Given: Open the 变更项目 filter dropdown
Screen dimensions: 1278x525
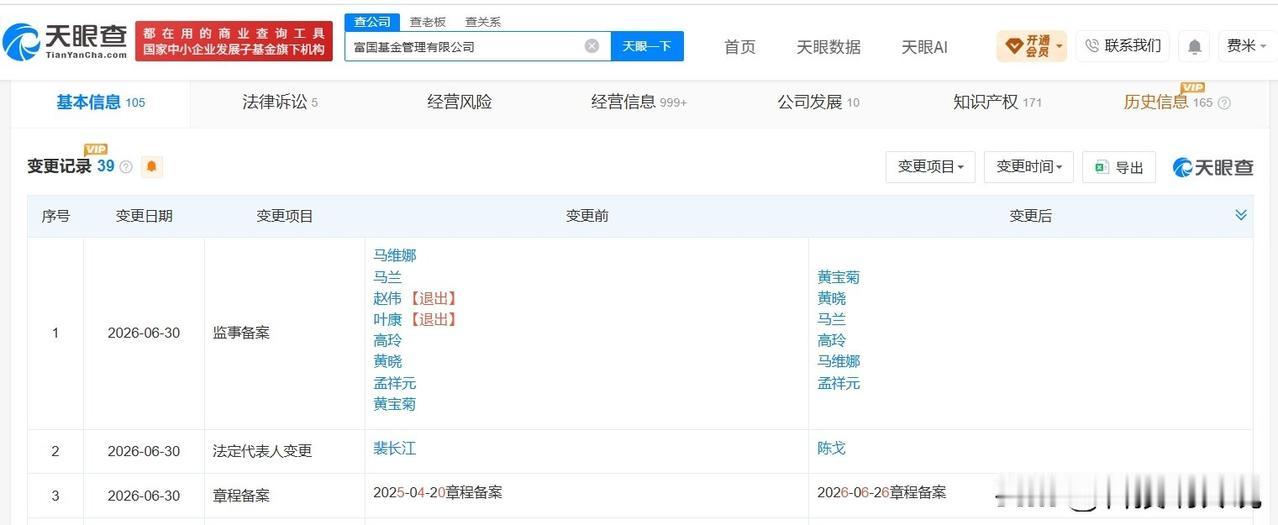Looking at the screenshot, I should coord(930,167).
